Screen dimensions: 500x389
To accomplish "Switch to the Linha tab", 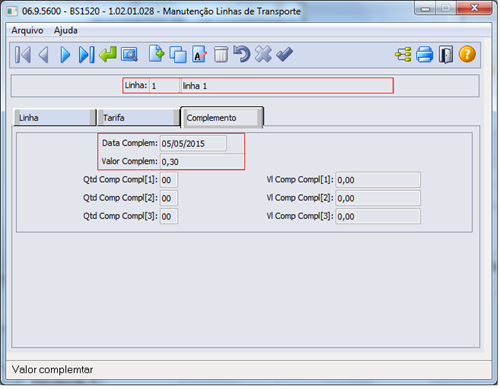I will pyautogui.click(x=55, y=118).
